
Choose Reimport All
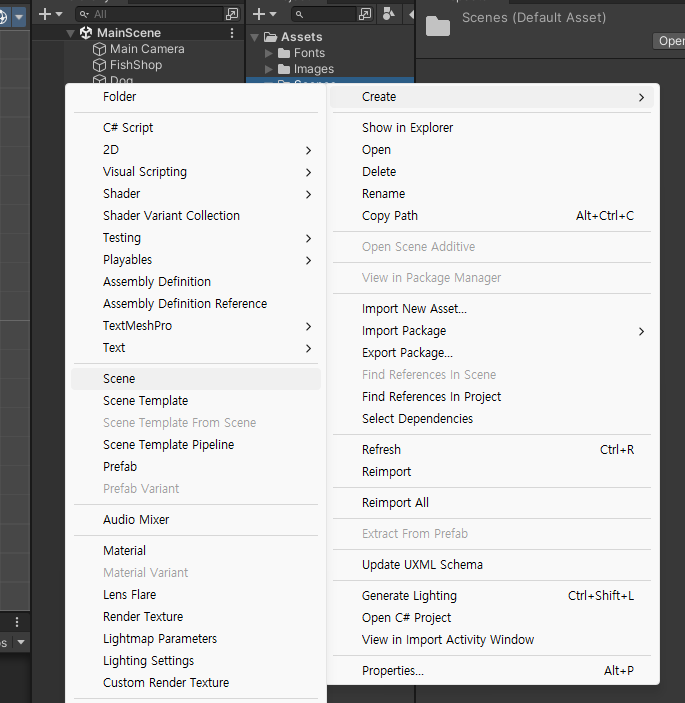pyautogui.click(x=492, y=503)
